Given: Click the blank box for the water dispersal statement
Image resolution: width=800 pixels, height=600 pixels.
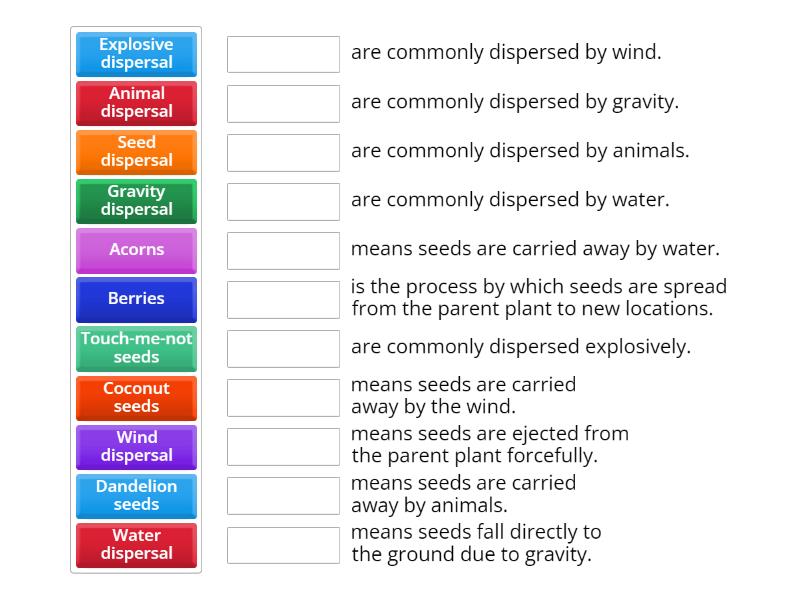Looking at the screenshot, I should pos(283,200).
